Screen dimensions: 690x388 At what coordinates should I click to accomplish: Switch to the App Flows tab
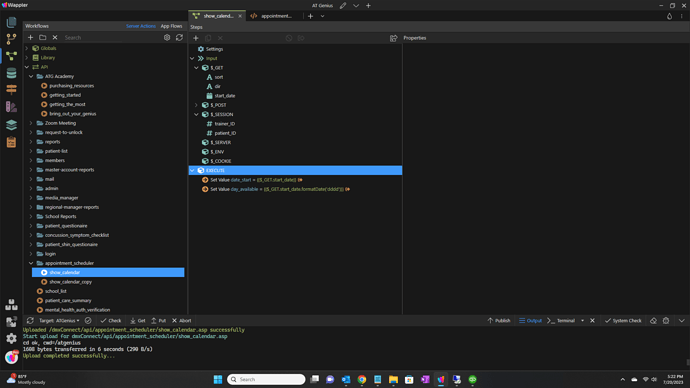click(x=171, y=26)
